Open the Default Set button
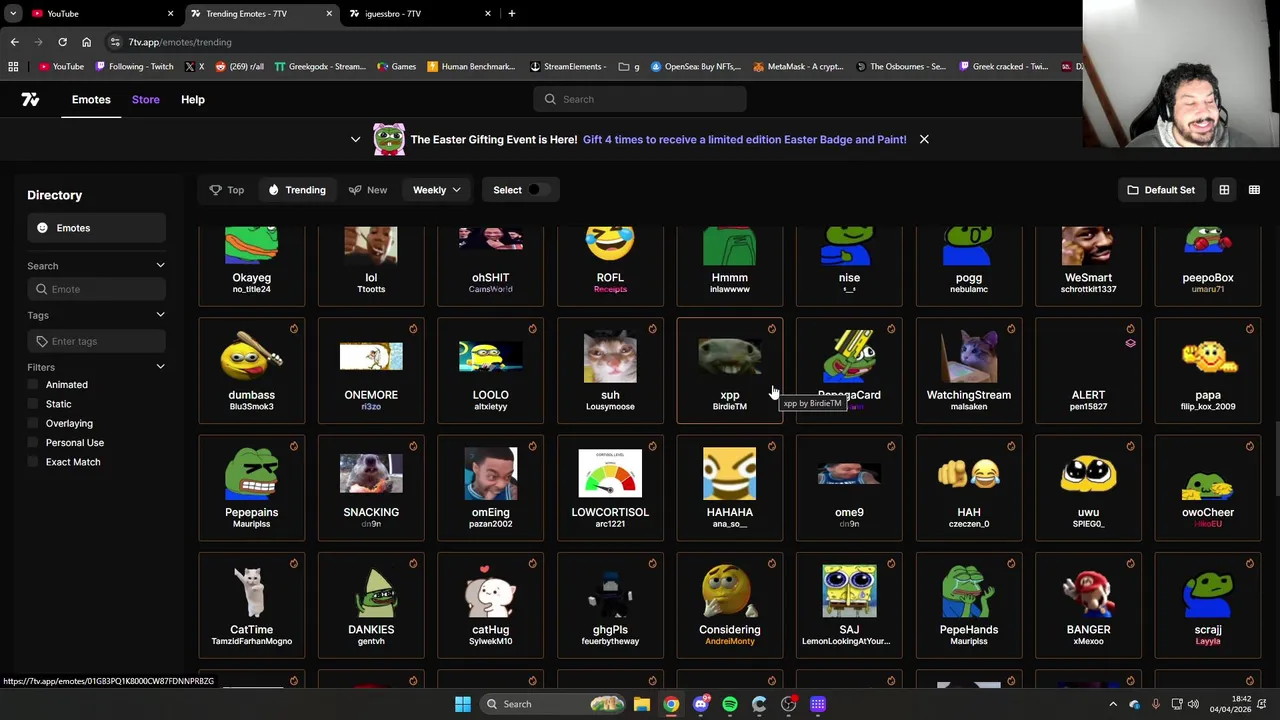 tap(1161, 190)
